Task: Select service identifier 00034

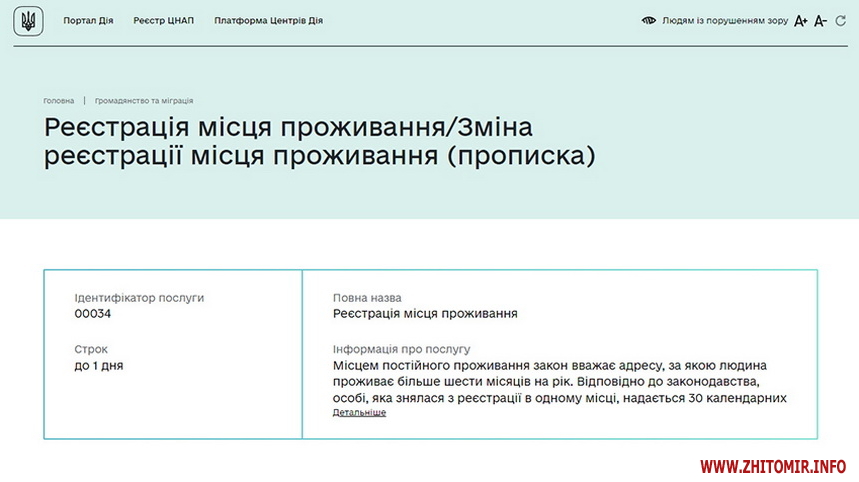Action: point(93,314)
